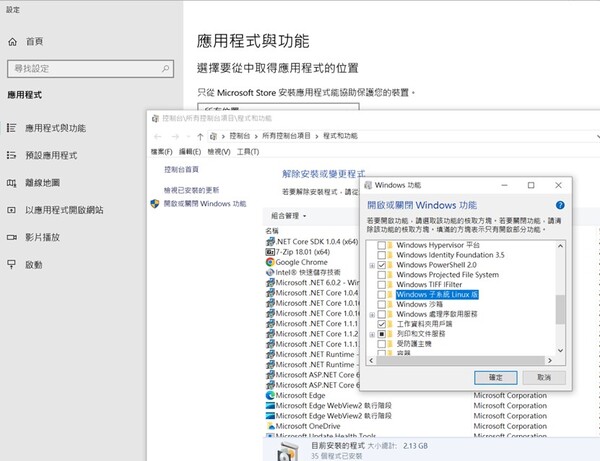This screenshot has height=461, width=600.
Task: Expand the 列印和文件服務 tree node
Action: pos(373,335)
